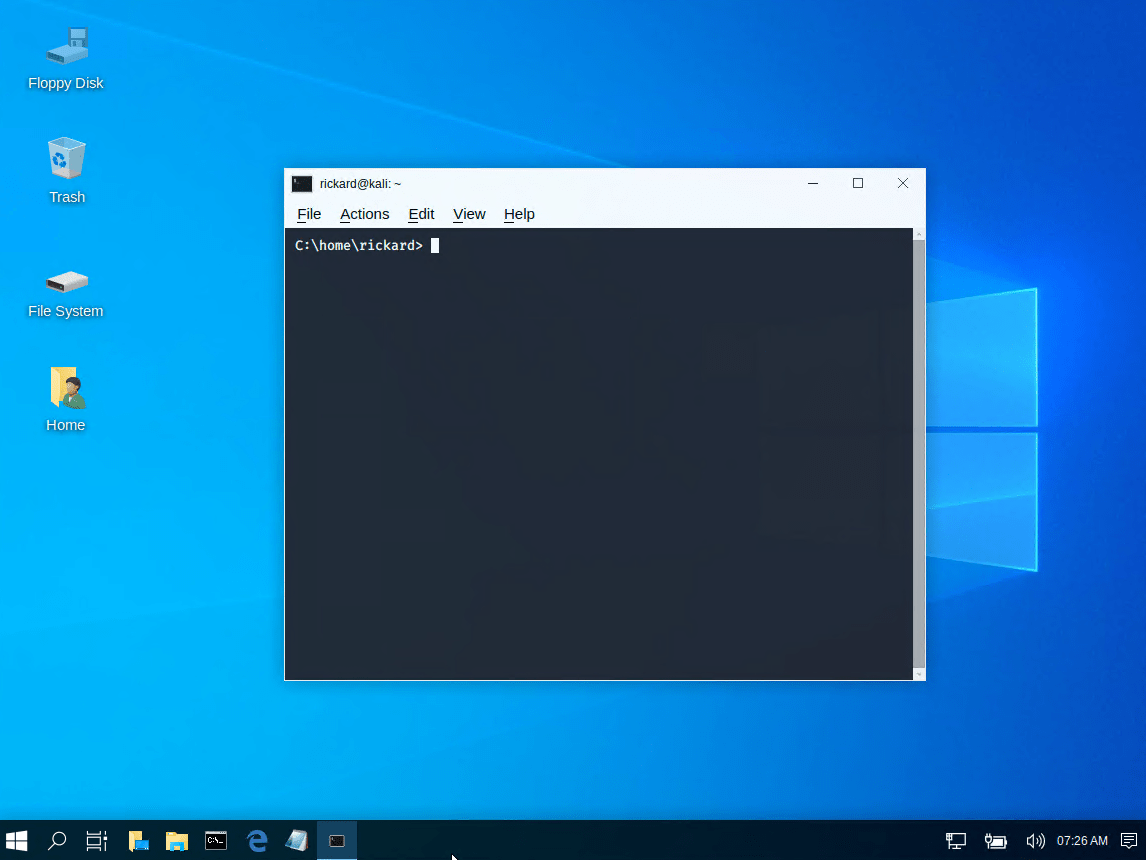Open the volume control in the tray

coord(1037,840)
